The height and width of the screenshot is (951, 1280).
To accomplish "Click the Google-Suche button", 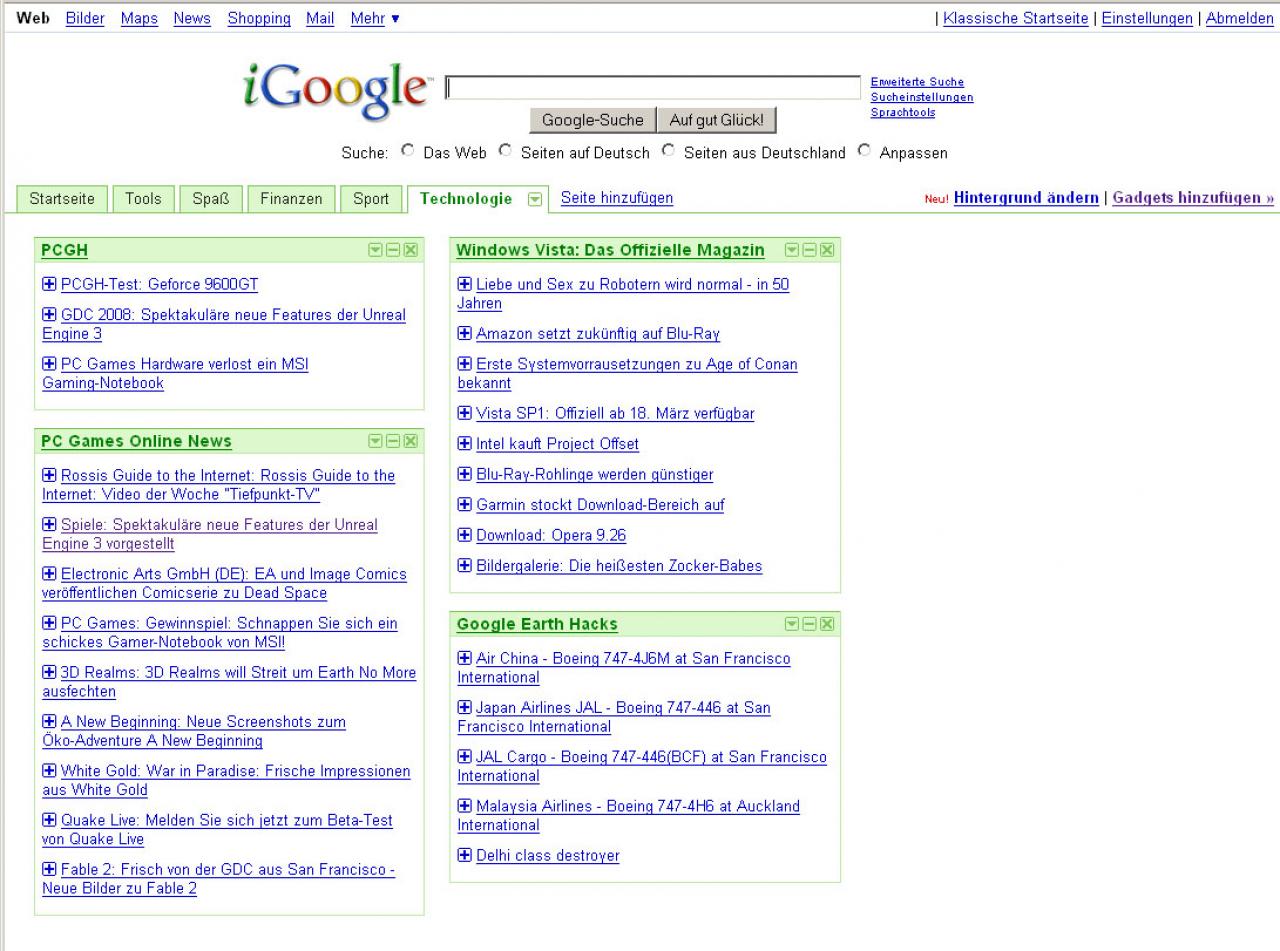I will pos(593,120).
